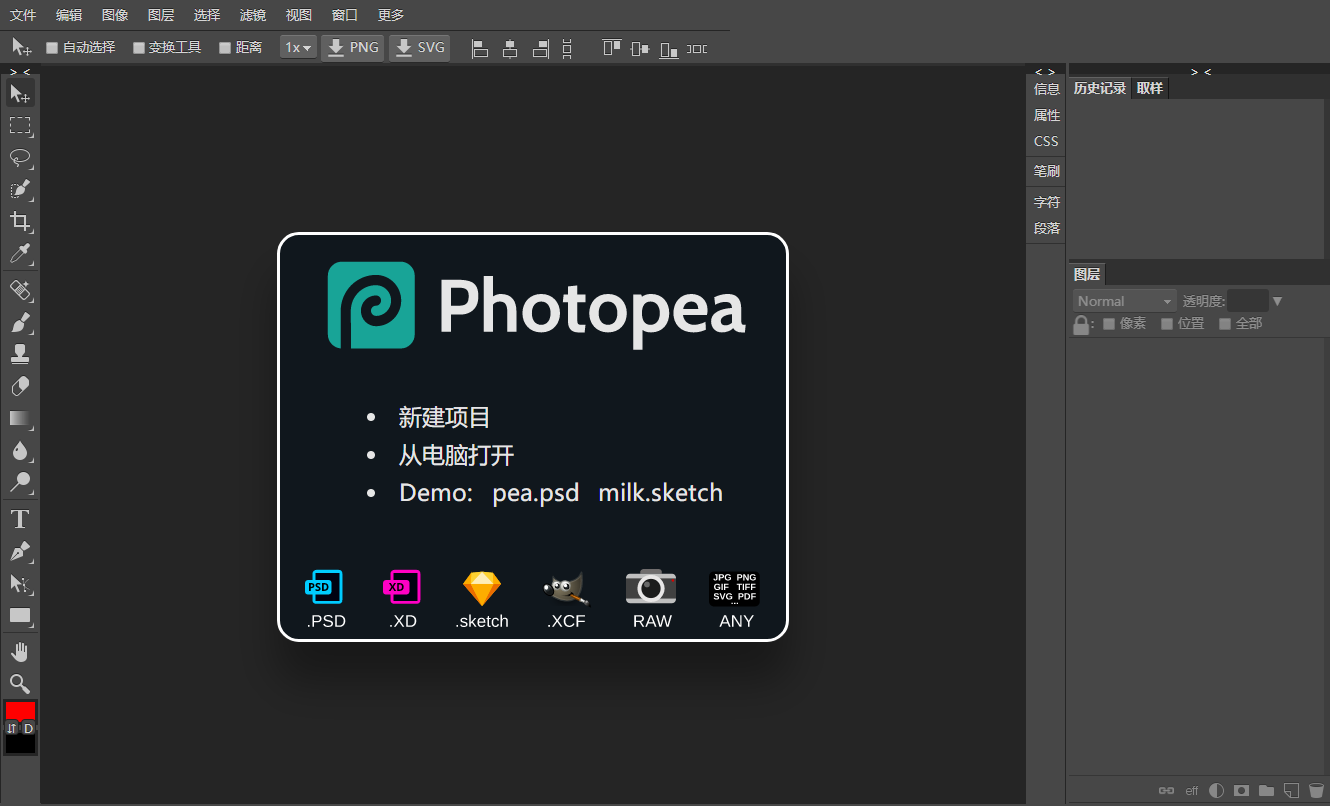This screenshot has width=1330, height=806.
Task: Expand the Normal blend mode dropdown
Action: (x=1125, y=301)
